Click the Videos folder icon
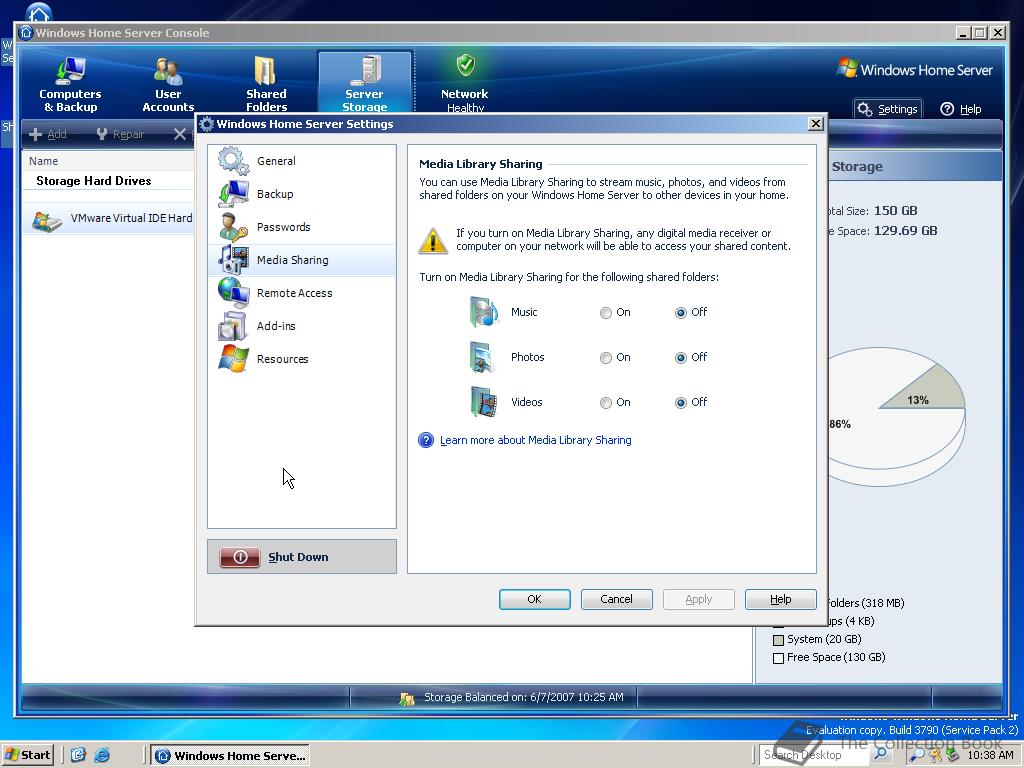Viewport: 1024px width, 768px height. [483, 402]
